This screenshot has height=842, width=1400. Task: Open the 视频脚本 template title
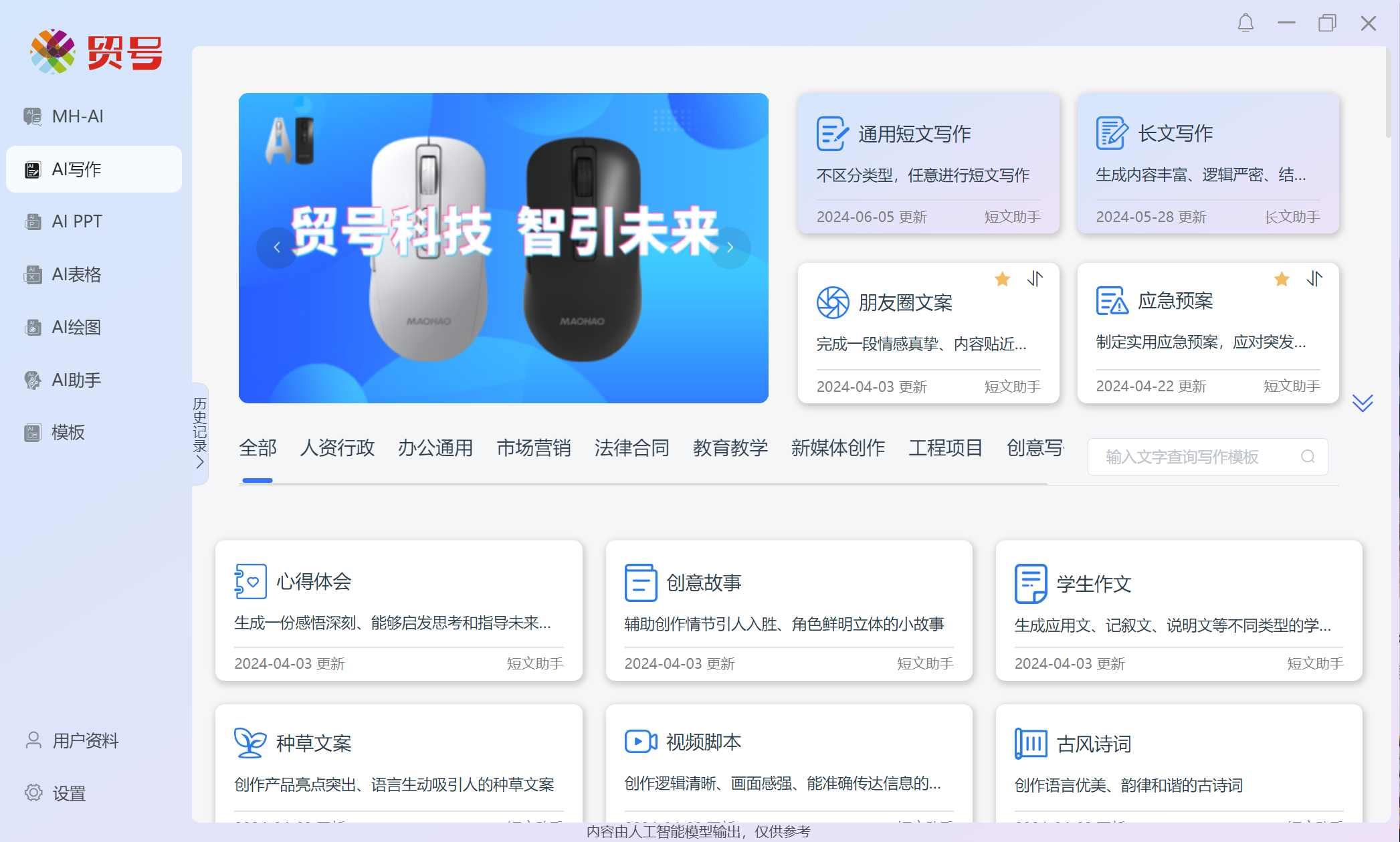[704, 742]
